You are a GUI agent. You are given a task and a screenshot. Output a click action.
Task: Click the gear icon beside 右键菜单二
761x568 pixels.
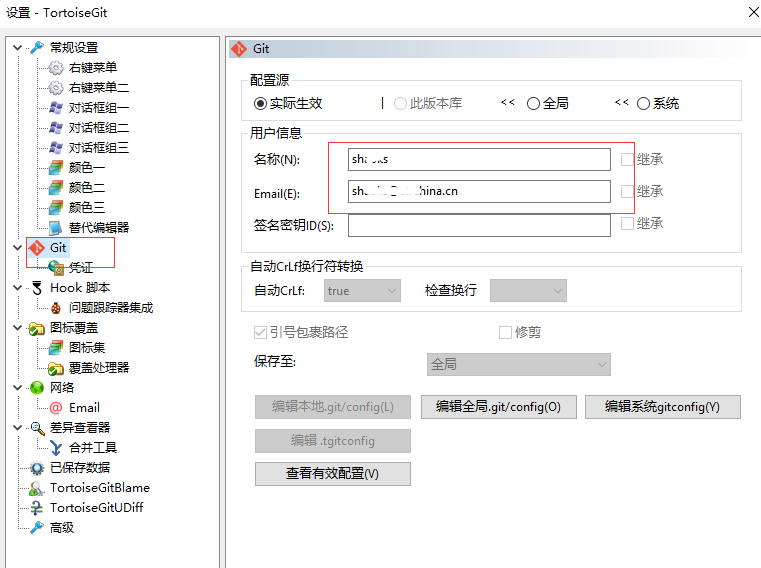point(56,87)
